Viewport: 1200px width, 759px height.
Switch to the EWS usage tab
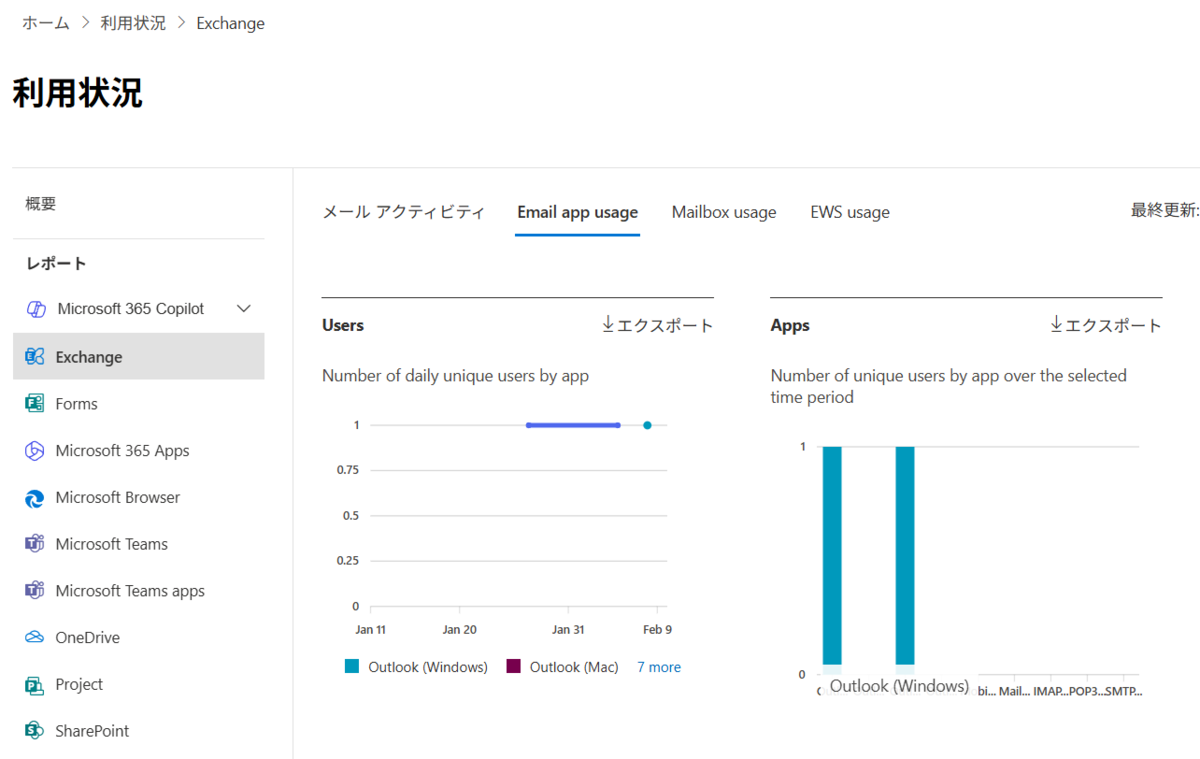(850, 212)
